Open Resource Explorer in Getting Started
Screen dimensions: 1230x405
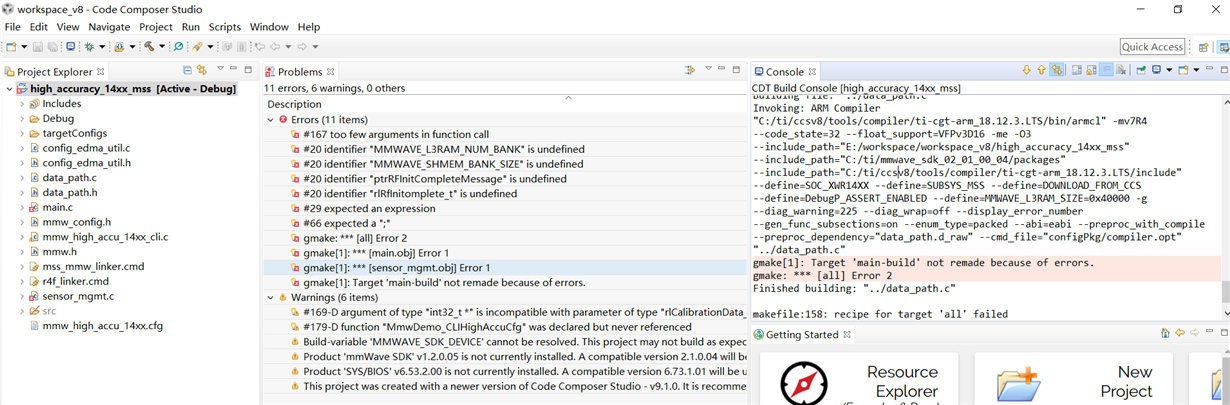pyautogui.click(x=856, y=381)
